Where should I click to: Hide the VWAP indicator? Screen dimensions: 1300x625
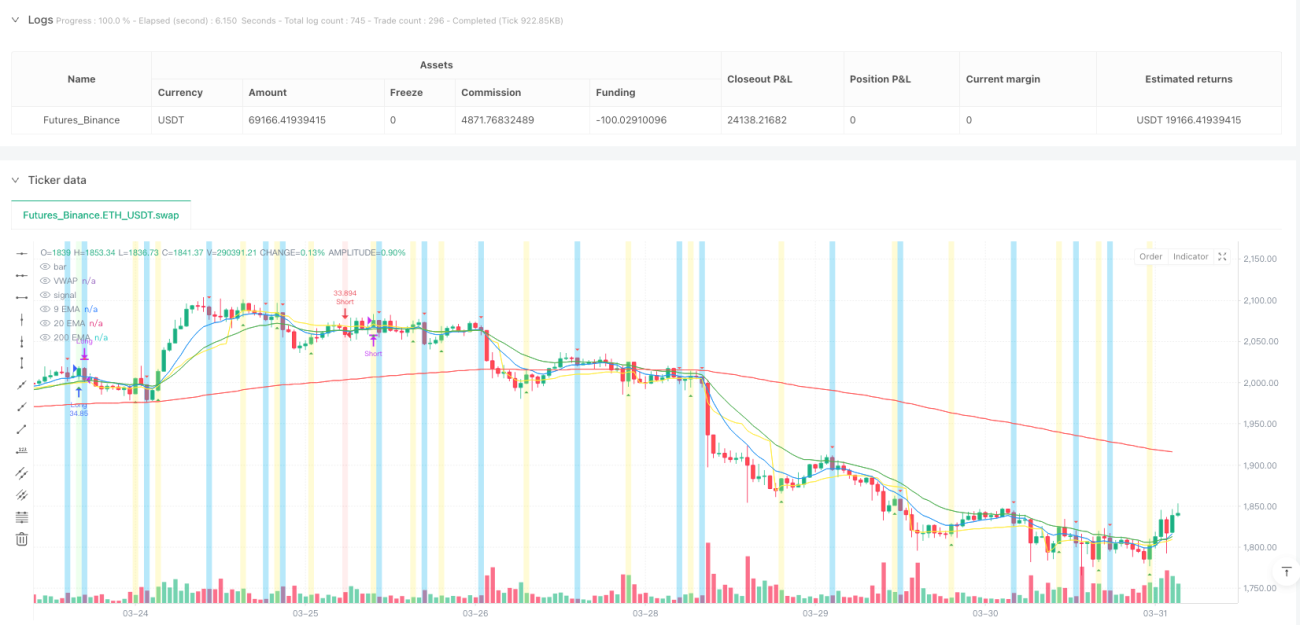[44, 281]
